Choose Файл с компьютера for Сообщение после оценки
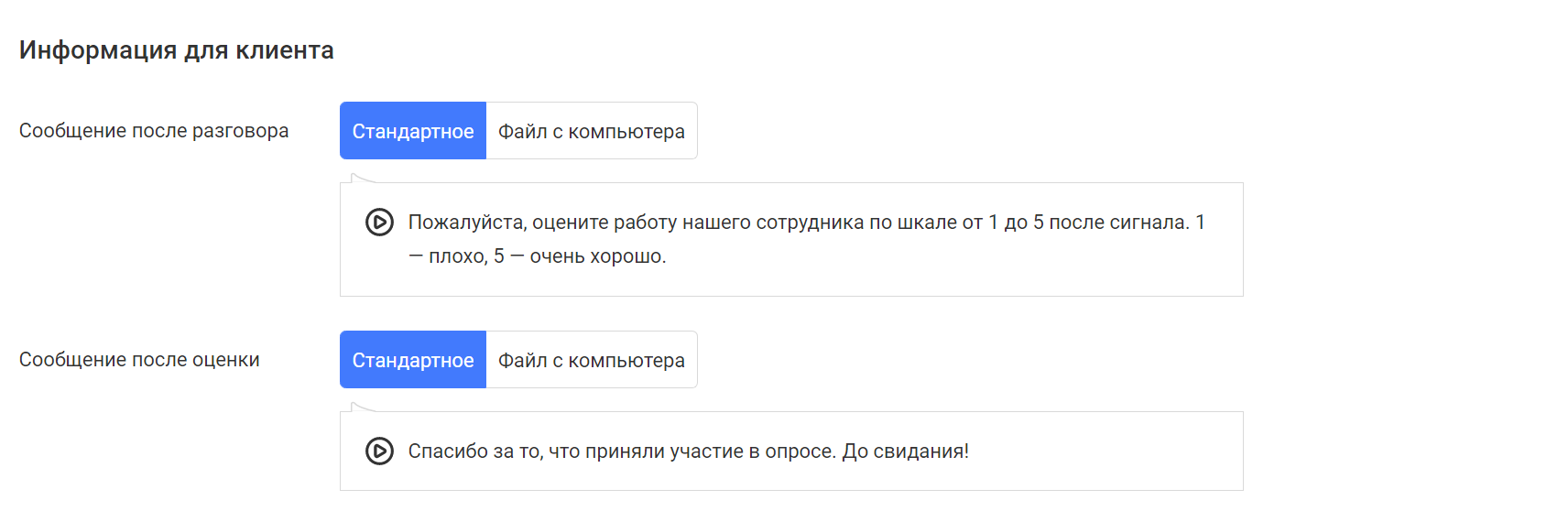 (x=592, y=360)
